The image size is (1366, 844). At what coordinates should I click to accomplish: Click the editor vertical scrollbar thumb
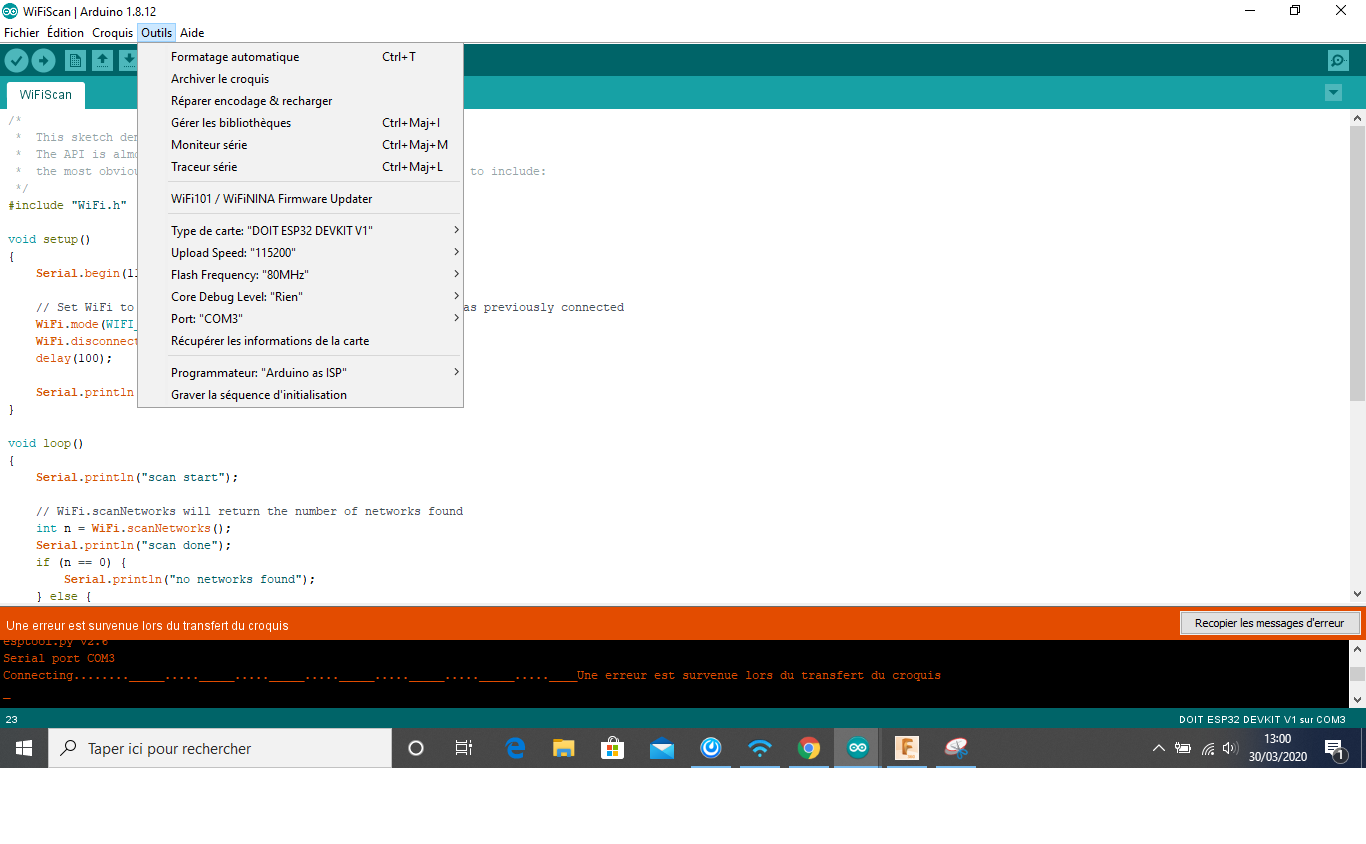click(x=1357, y=263)
